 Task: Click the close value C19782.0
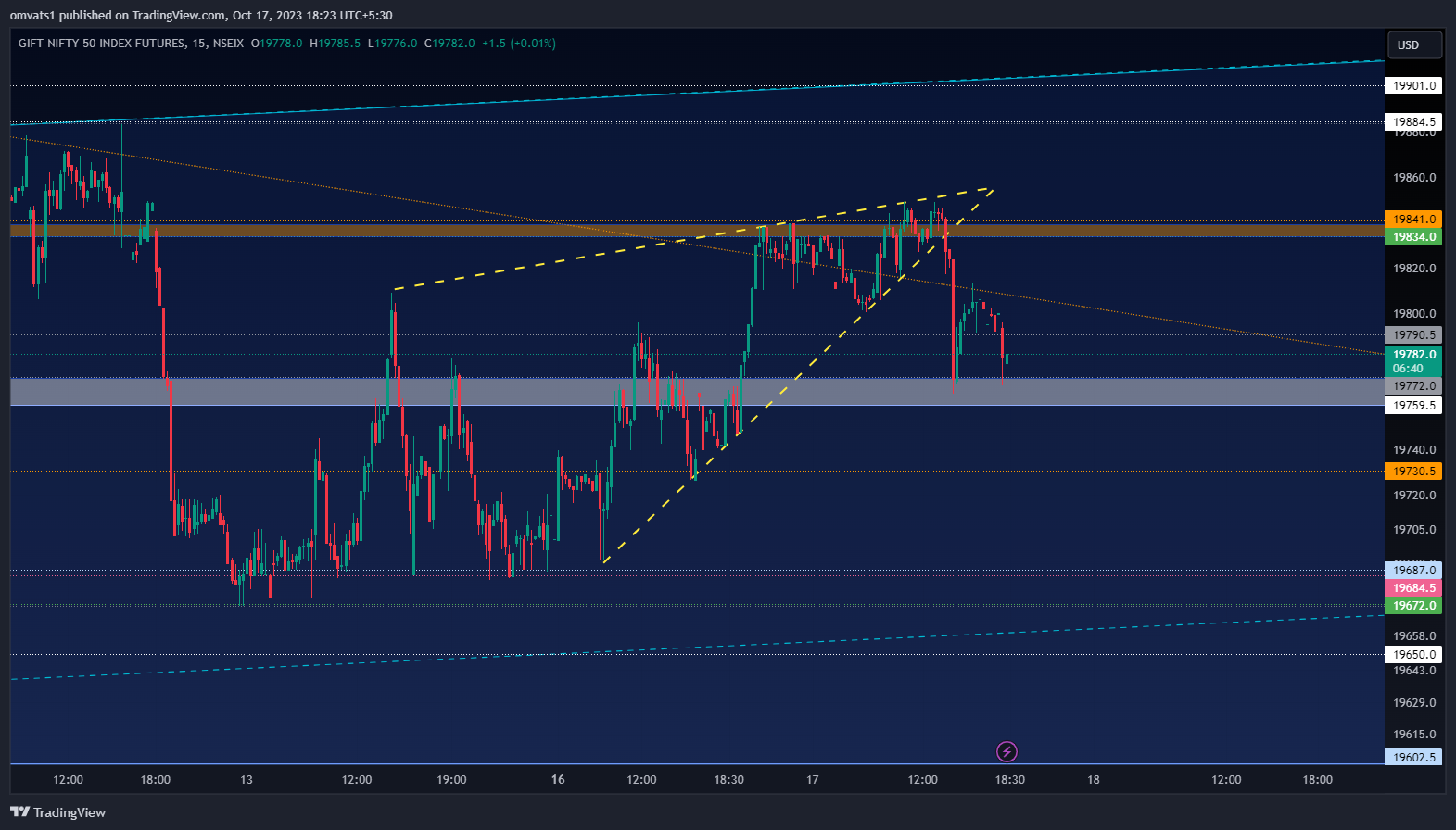[x=449, y=43]
